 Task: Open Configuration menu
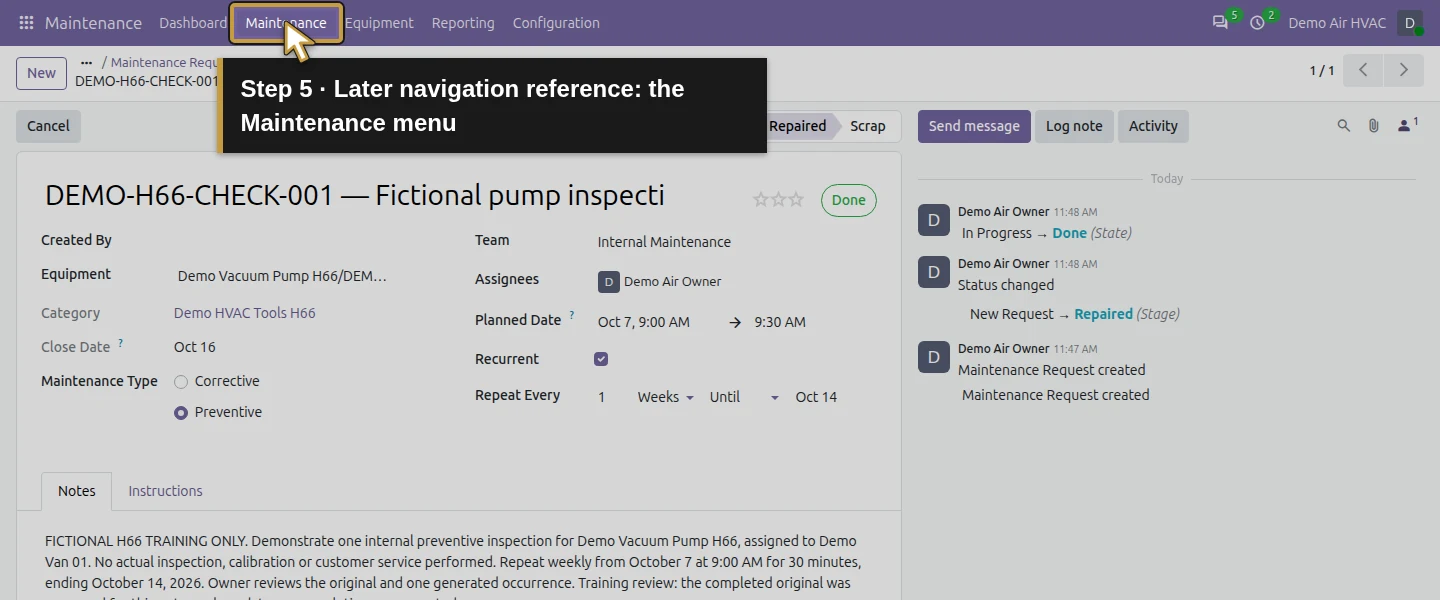pos(556,23)
